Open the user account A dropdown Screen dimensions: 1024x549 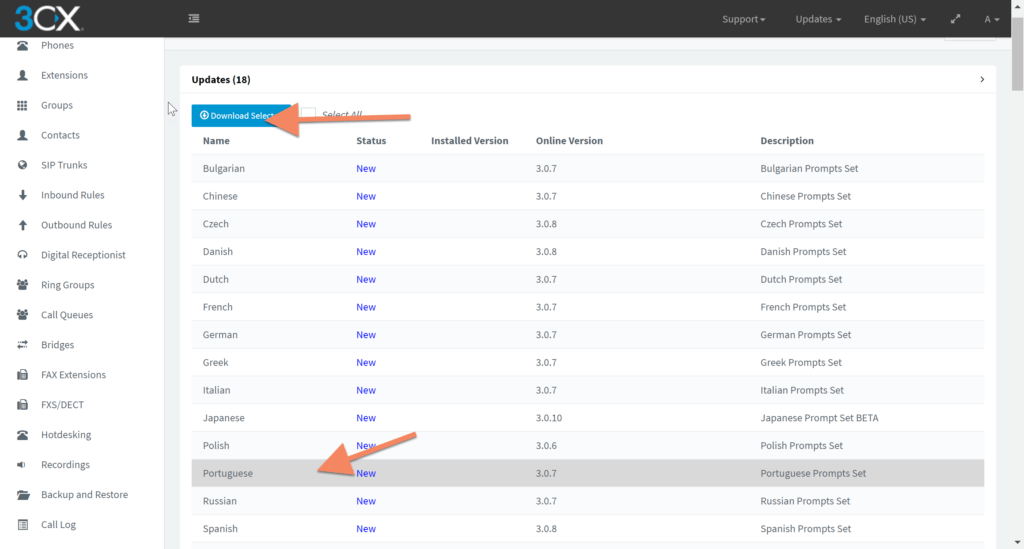pyautogui.click(x=991, y=19)
